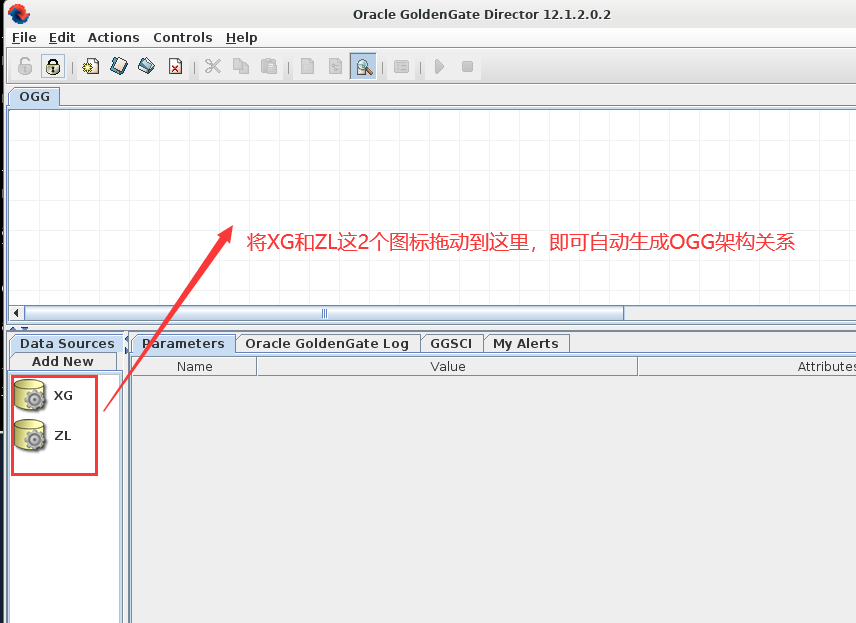Click the Value column header
Screen dimensions: 856x623
(448, 366)
